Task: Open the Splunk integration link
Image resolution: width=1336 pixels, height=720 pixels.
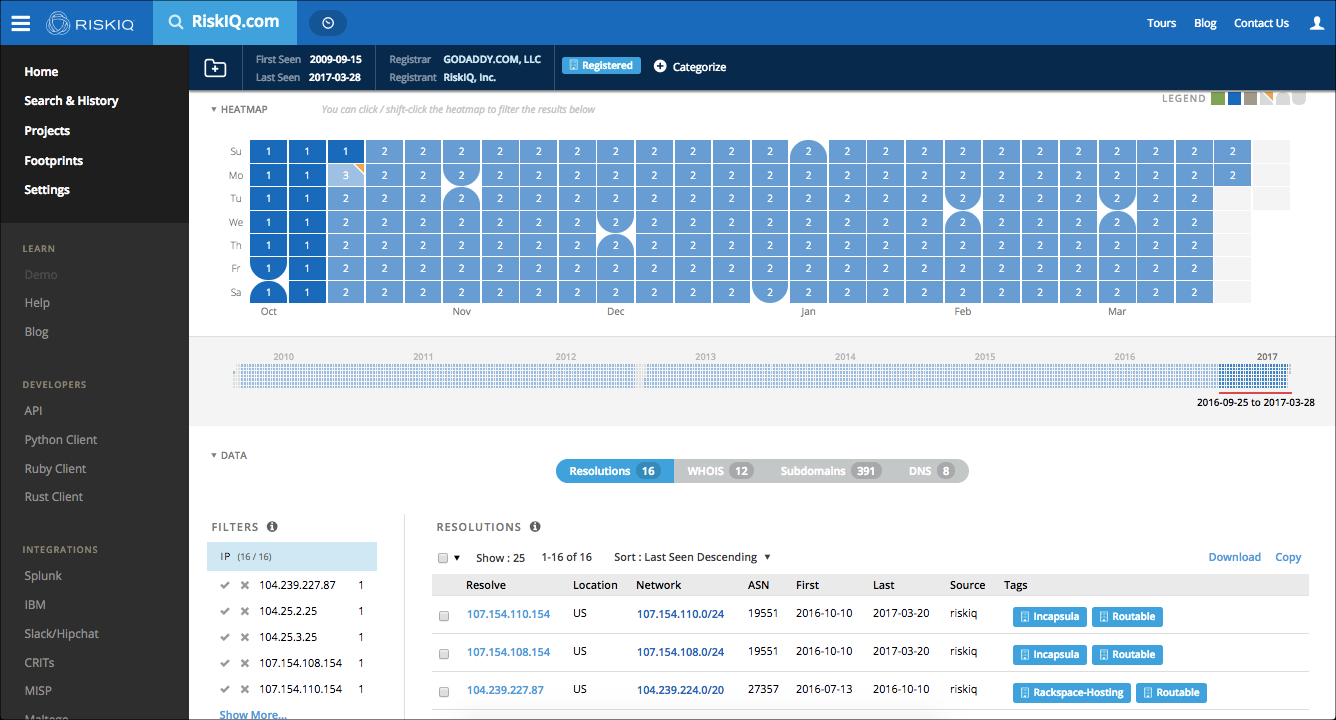Action: click(x=43, y=576)
